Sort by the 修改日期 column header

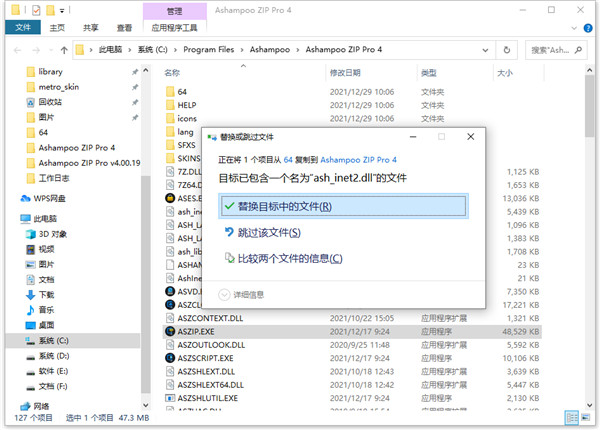[345, 73]
